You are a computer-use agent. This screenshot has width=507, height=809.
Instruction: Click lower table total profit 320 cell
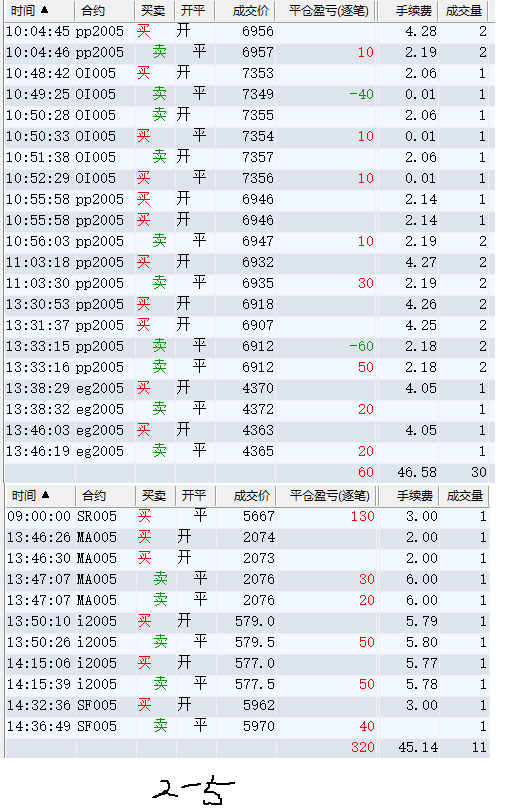pyautogui.click(x=327, y=747)
